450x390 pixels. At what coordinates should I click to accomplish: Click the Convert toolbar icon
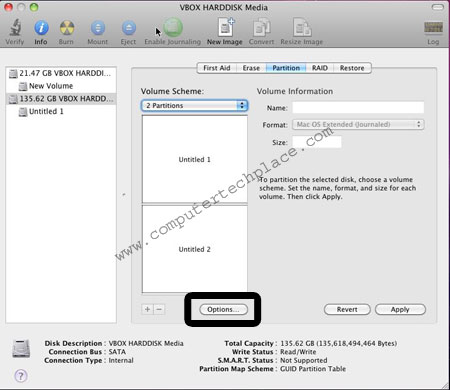point(262,27)
